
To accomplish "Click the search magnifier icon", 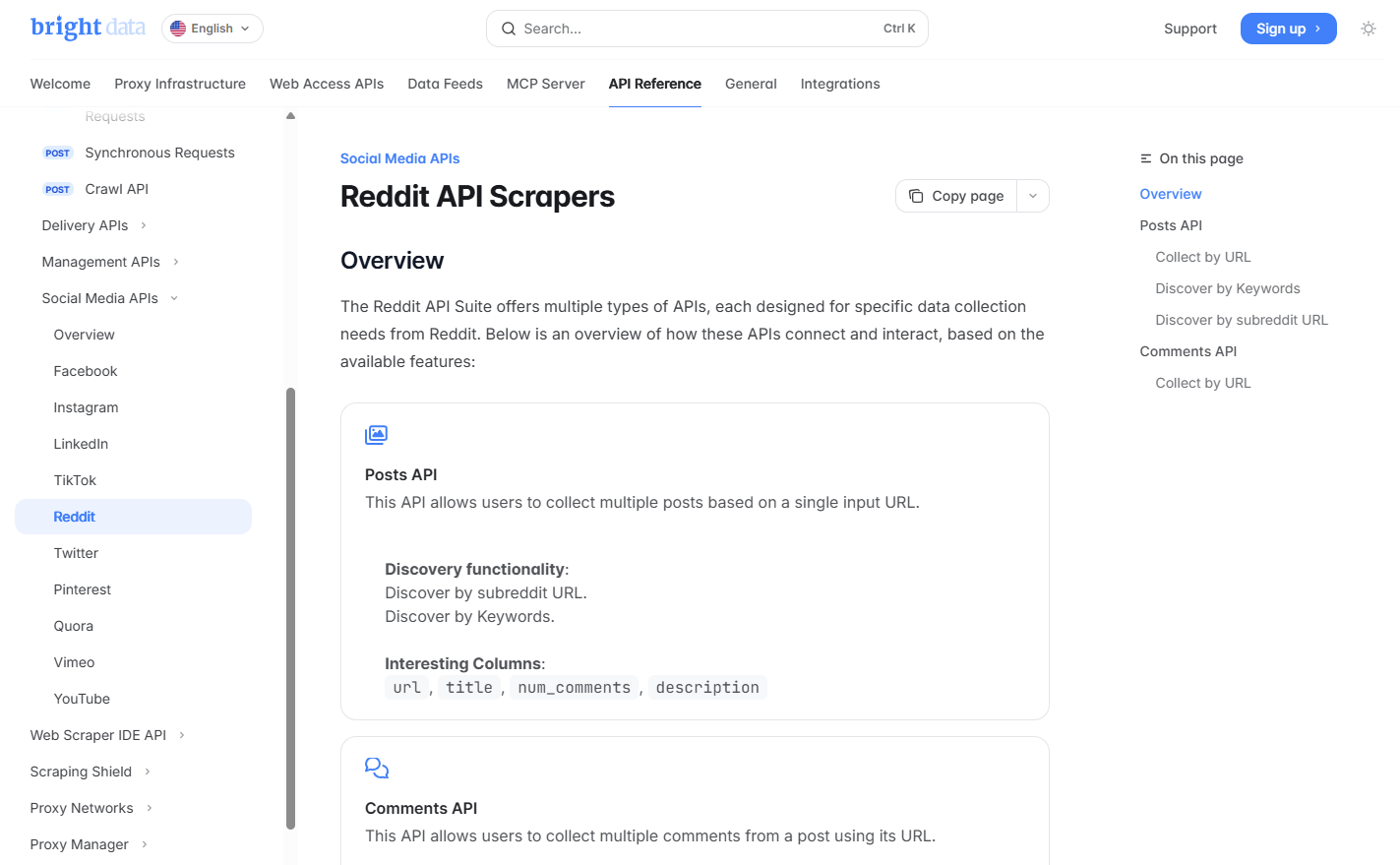I will [509, 29].
